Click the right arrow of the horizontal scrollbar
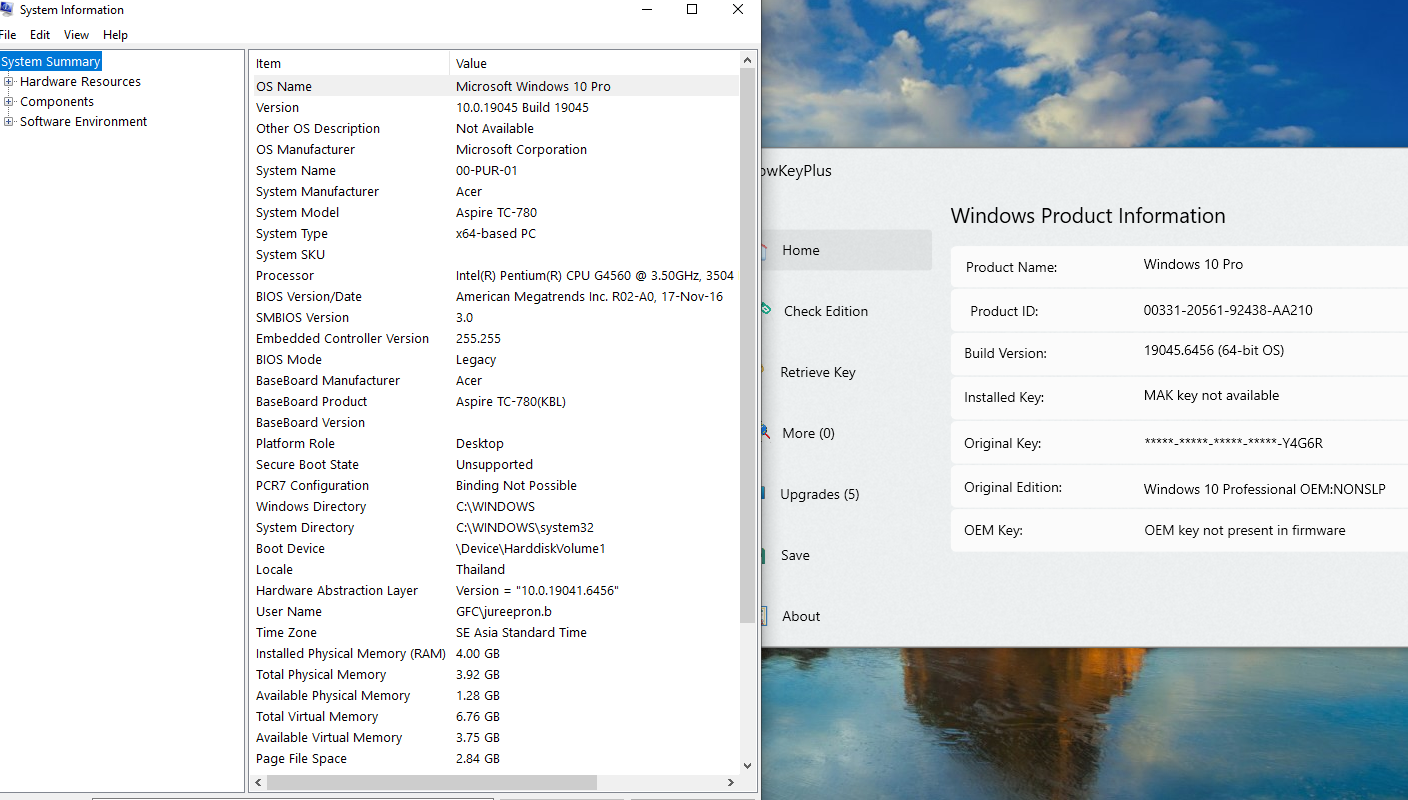This screenshot has width=1408, height=800. [x=732, y=782]
